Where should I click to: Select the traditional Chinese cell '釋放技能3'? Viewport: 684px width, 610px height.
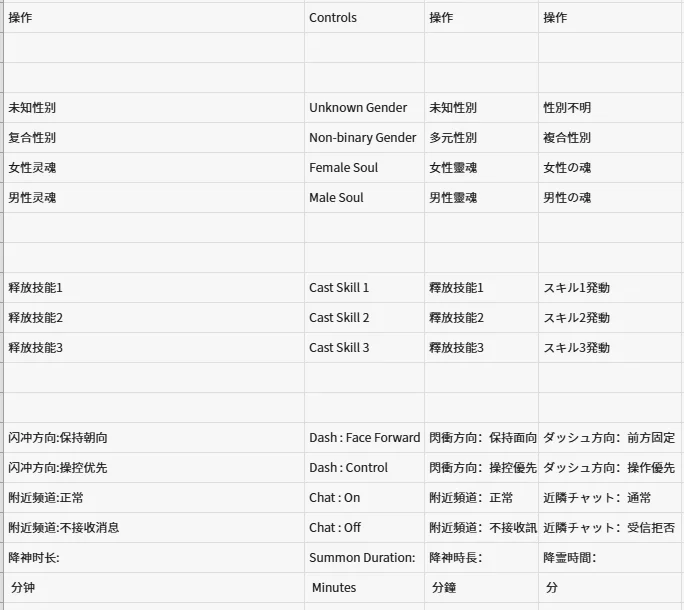481,348
